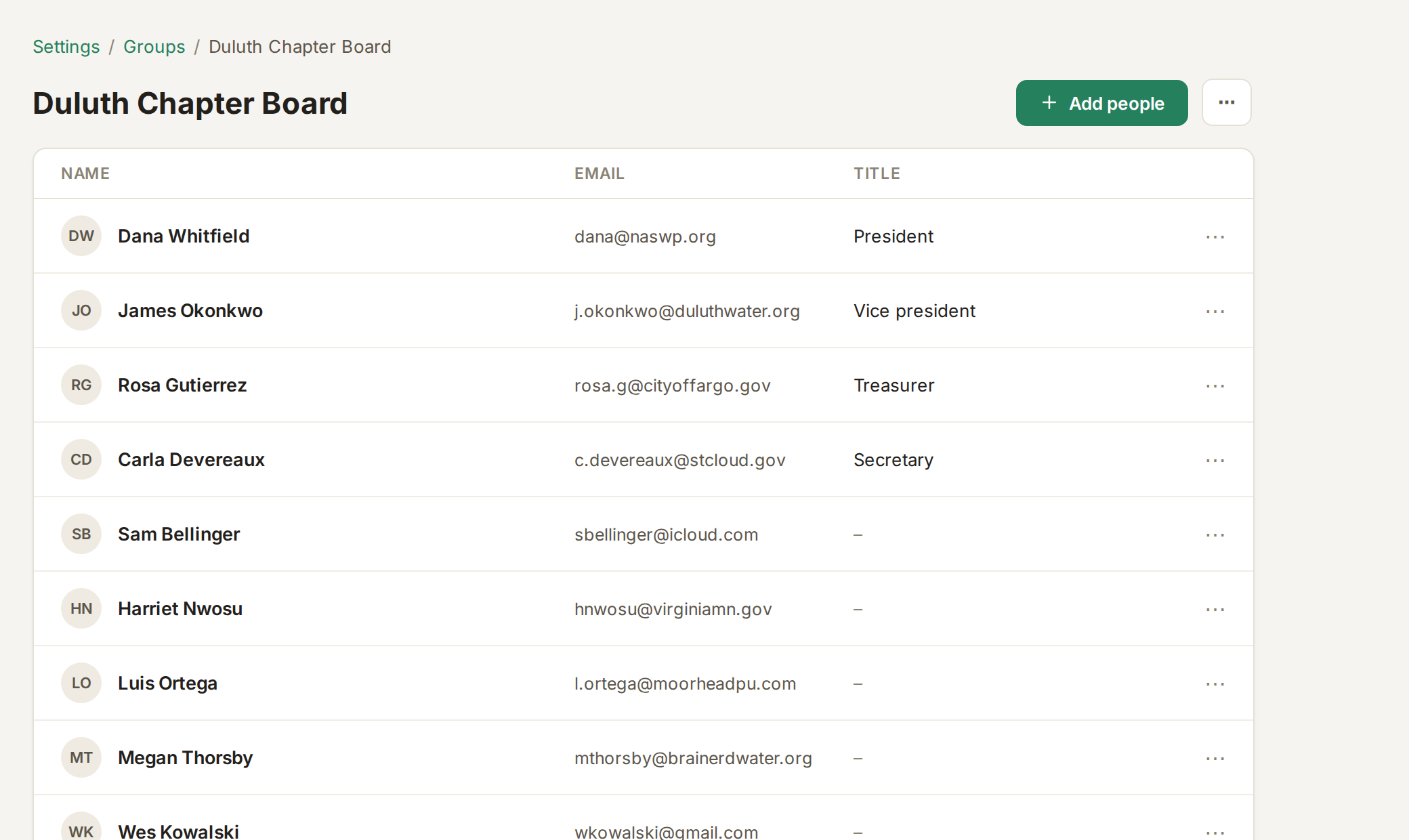Select the name Carla Devereaux
The width and height of the screenshot is (1409, 840).
191,459
